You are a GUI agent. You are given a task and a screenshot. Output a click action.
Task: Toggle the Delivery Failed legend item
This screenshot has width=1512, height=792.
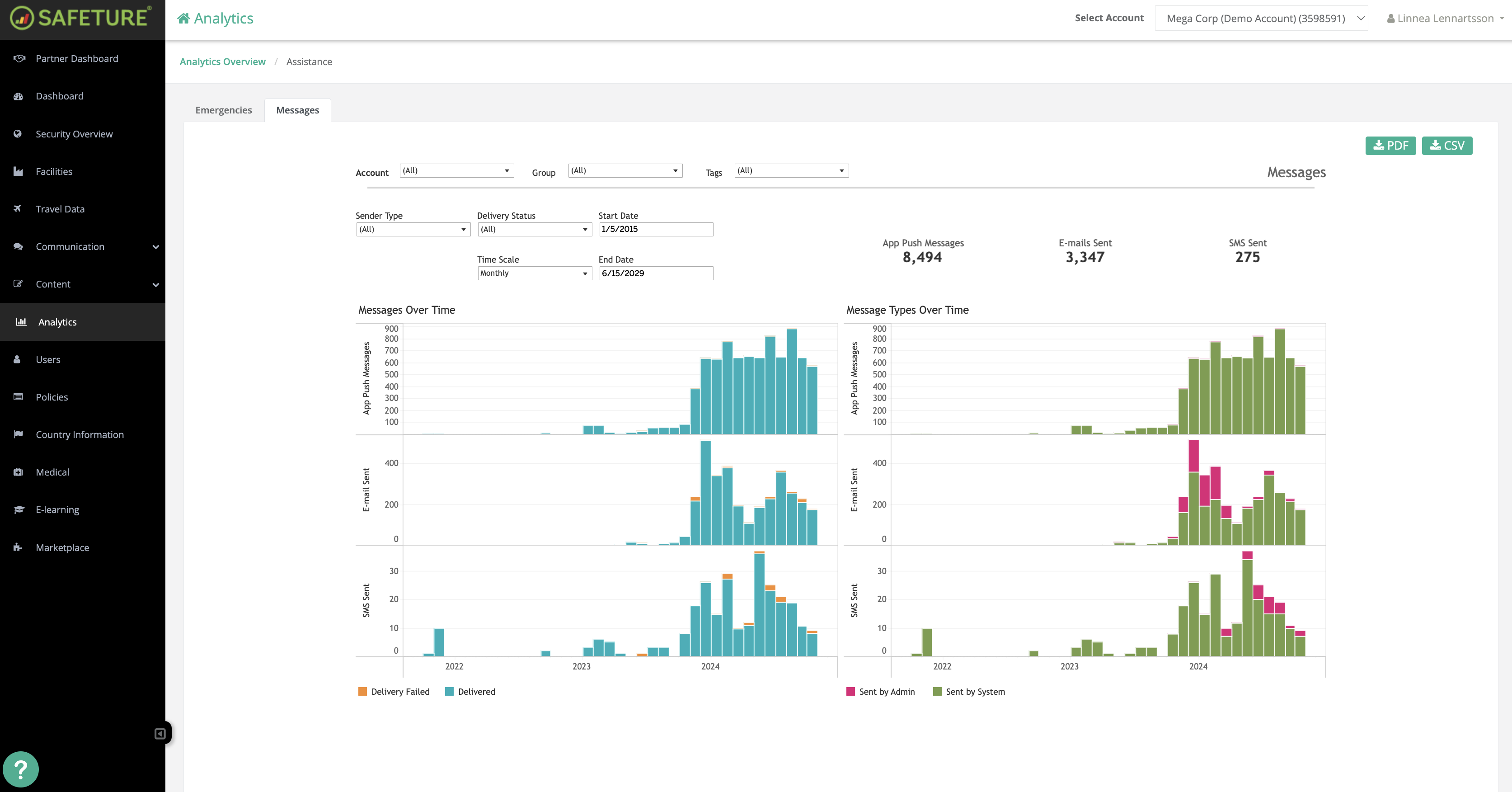coord(394,692)
